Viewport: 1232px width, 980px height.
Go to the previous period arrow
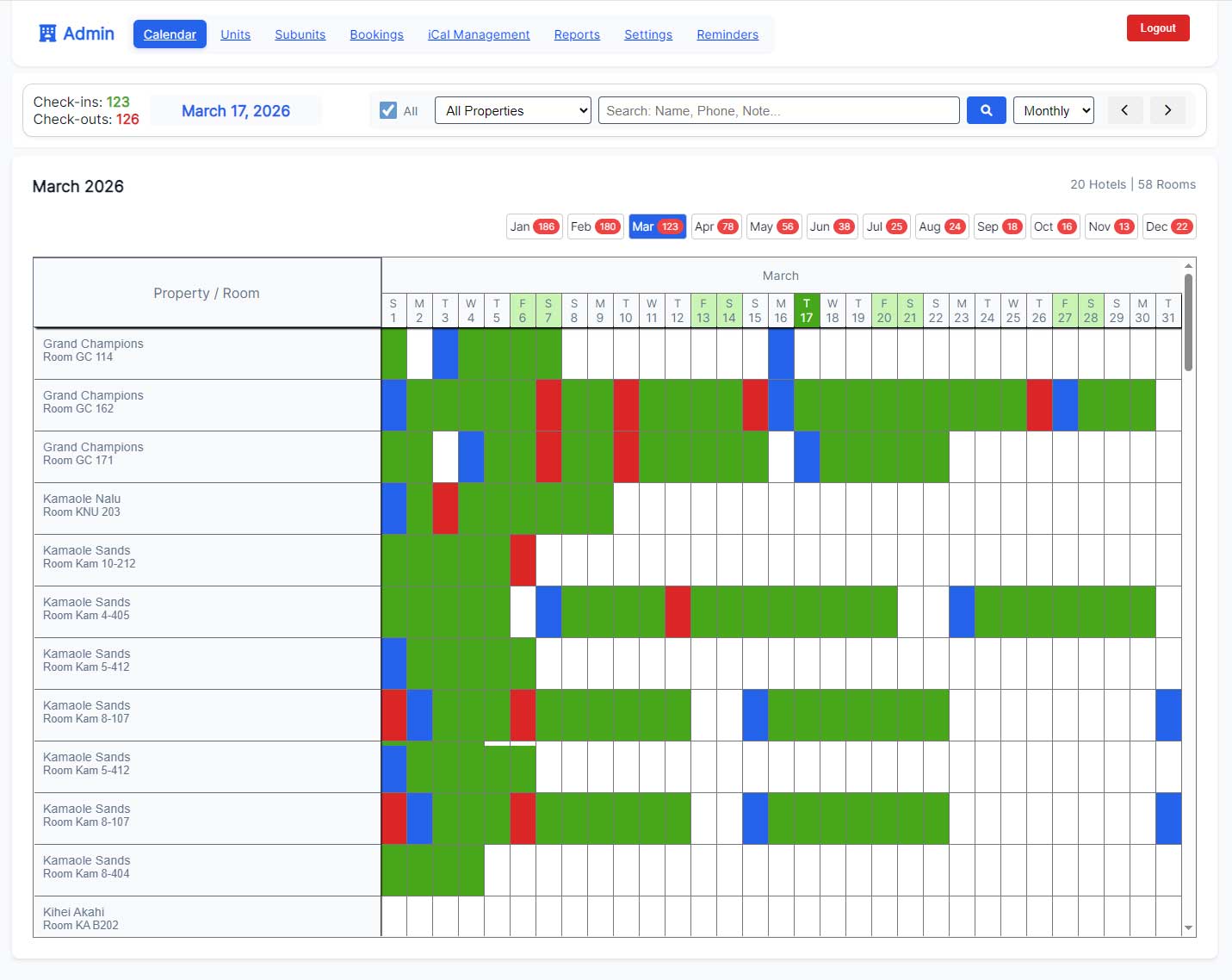click(1125, 110)
